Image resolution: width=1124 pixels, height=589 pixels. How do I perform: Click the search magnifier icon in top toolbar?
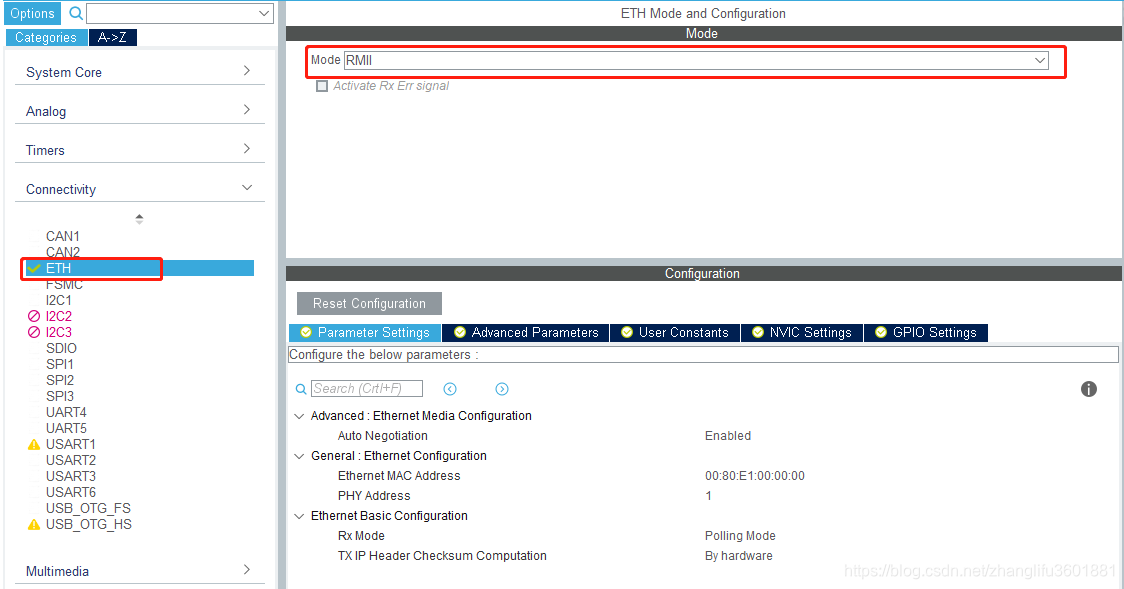[x=75, y=13]
